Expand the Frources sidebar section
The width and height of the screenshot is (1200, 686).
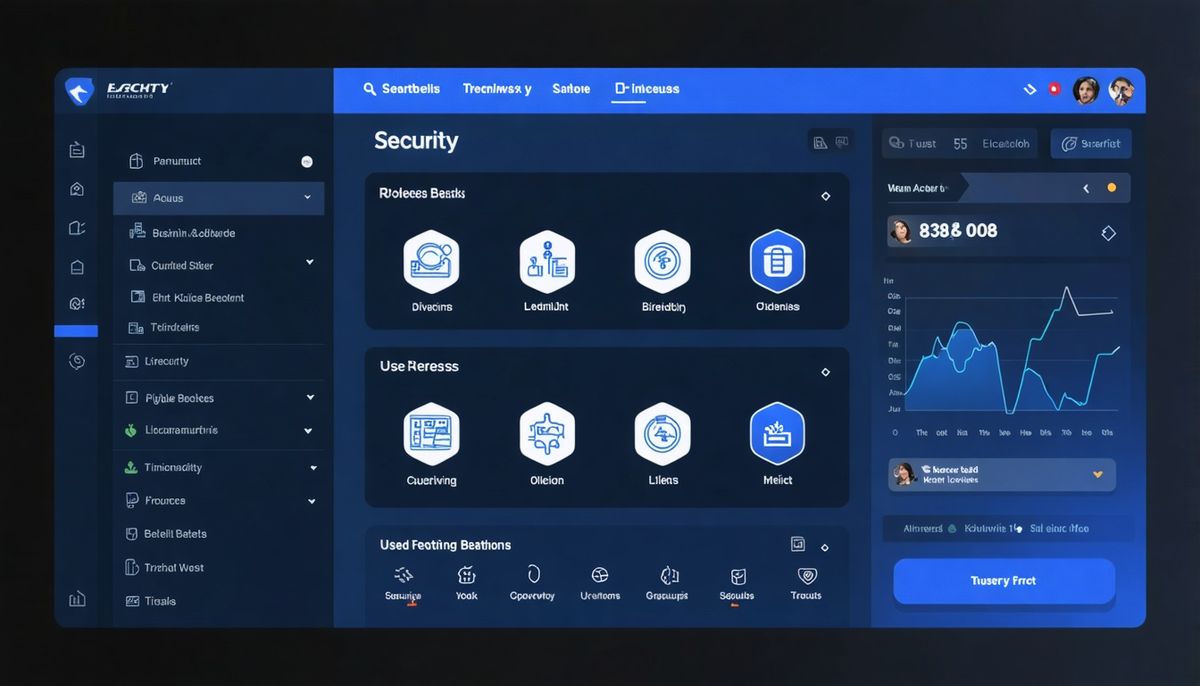(x=312, y=501)
